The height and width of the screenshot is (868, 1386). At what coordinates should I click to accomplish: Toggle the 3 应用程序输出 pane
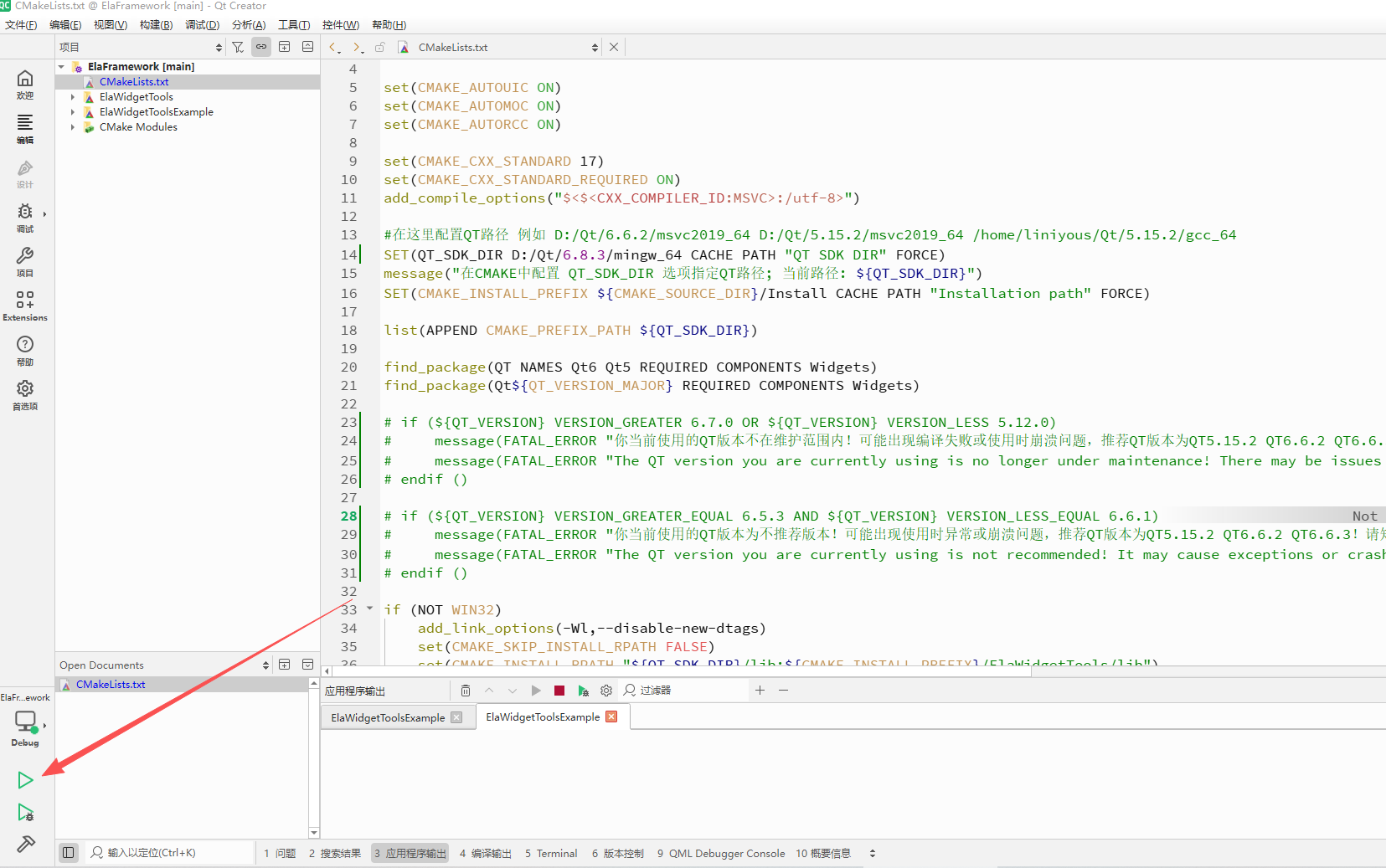click(x=410, y=854)
